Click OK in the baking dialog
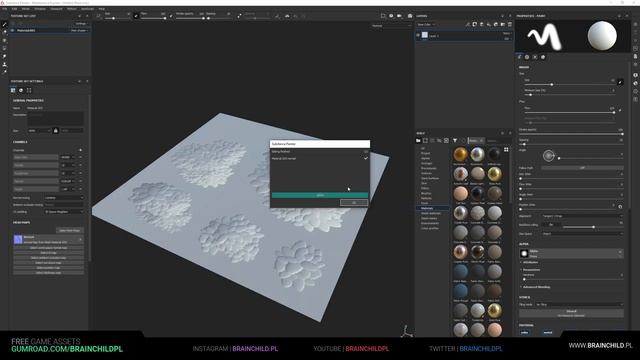This screenshot has height=360, width=640. pyautogui.click(x=354, y=202)
